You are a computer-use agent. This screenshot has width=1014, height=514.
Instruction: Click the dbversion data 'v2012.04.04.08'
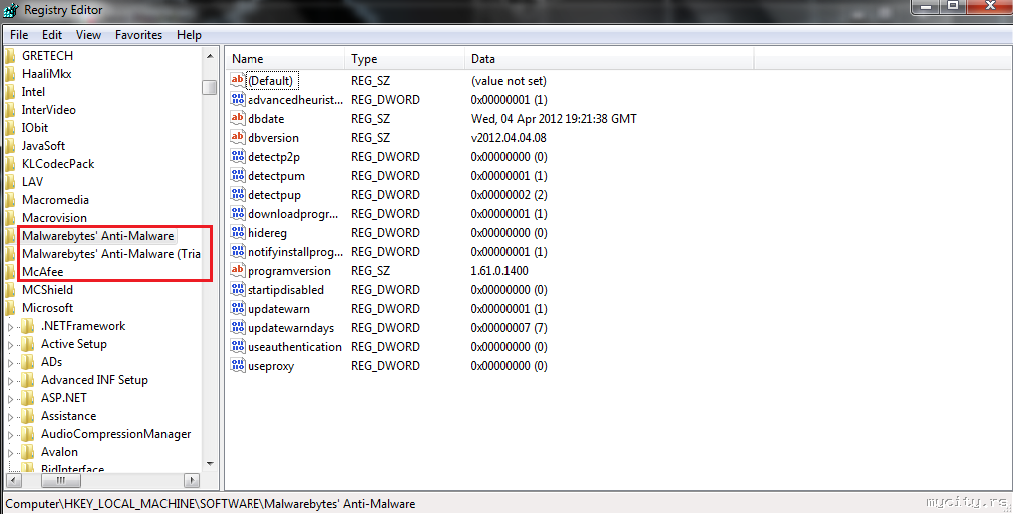[508, 138]
